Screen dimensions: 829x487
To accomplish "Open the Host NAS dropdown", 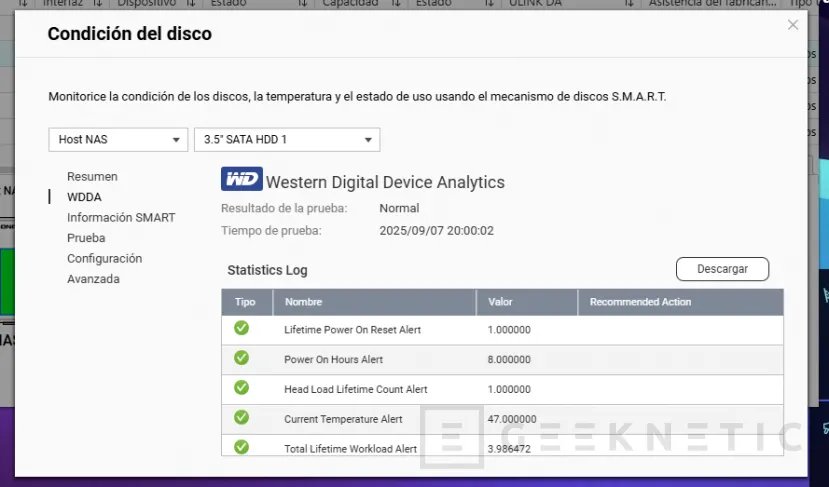I will [118, 140].
